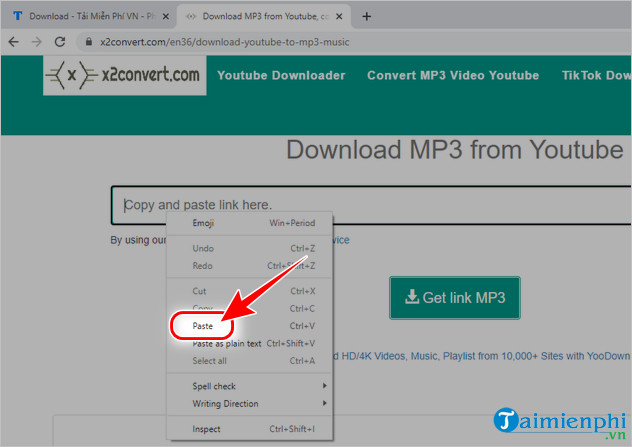
Task: Focus the Copy and paste link field
Action: [371, 205]
